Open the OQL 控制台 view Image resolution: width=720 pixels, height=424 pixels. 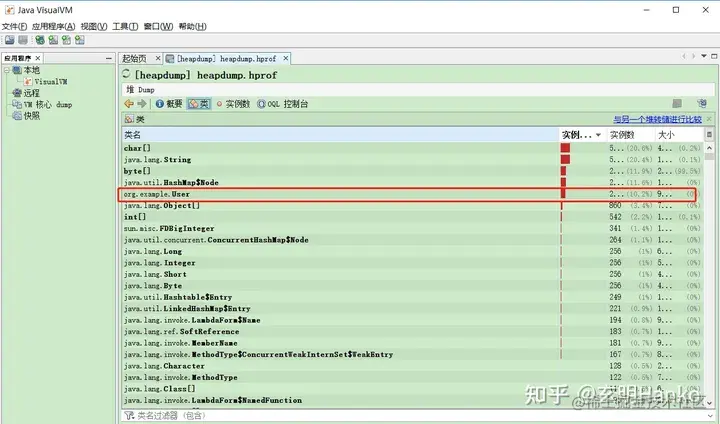coord(282,104)
